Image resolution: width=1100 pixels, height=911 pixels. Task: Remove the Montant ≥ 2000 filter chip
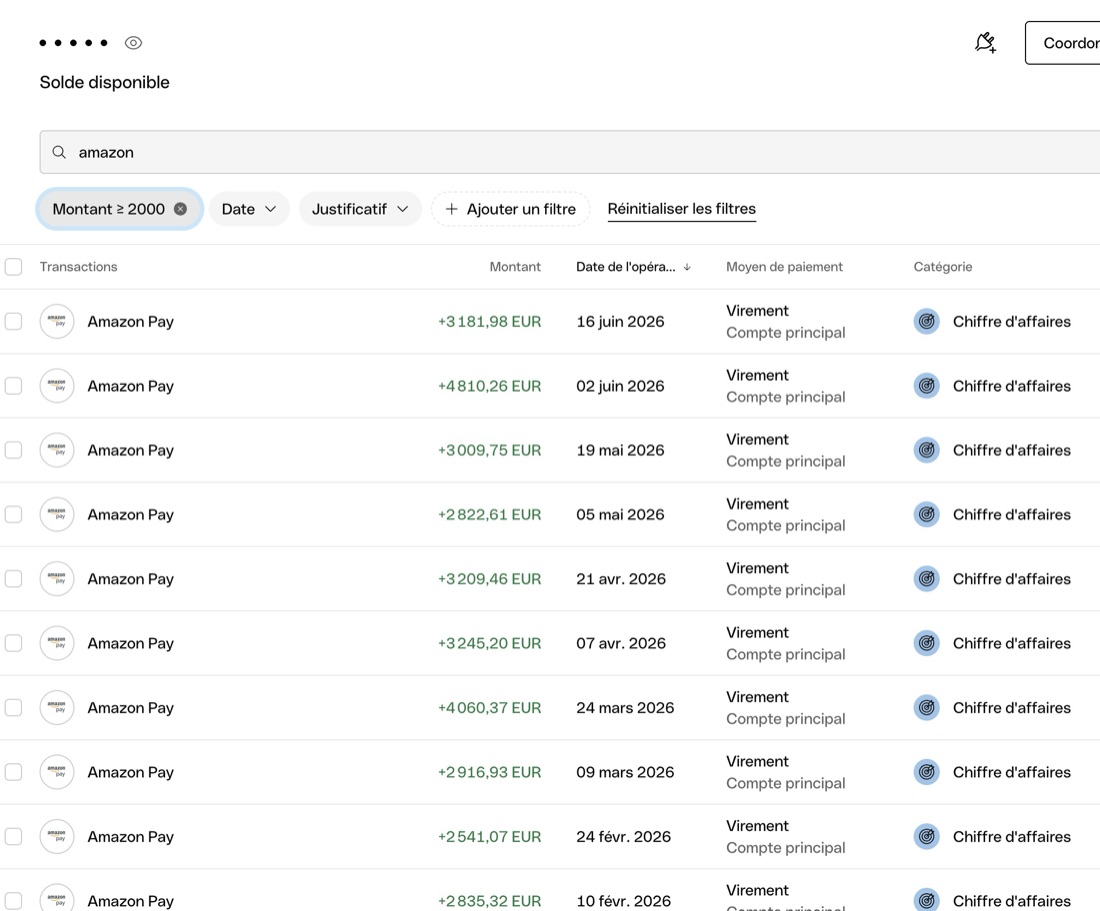point(180,209)
